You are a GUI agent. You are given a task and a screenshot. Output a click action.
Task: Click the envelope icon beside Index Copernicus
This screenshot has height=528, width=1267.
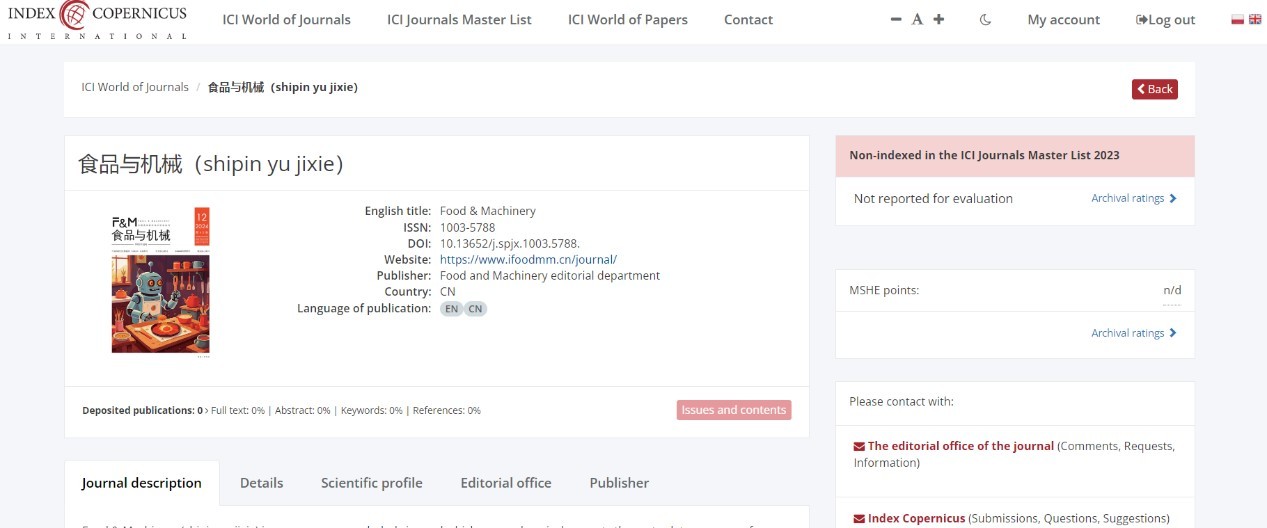click(859, 518)
